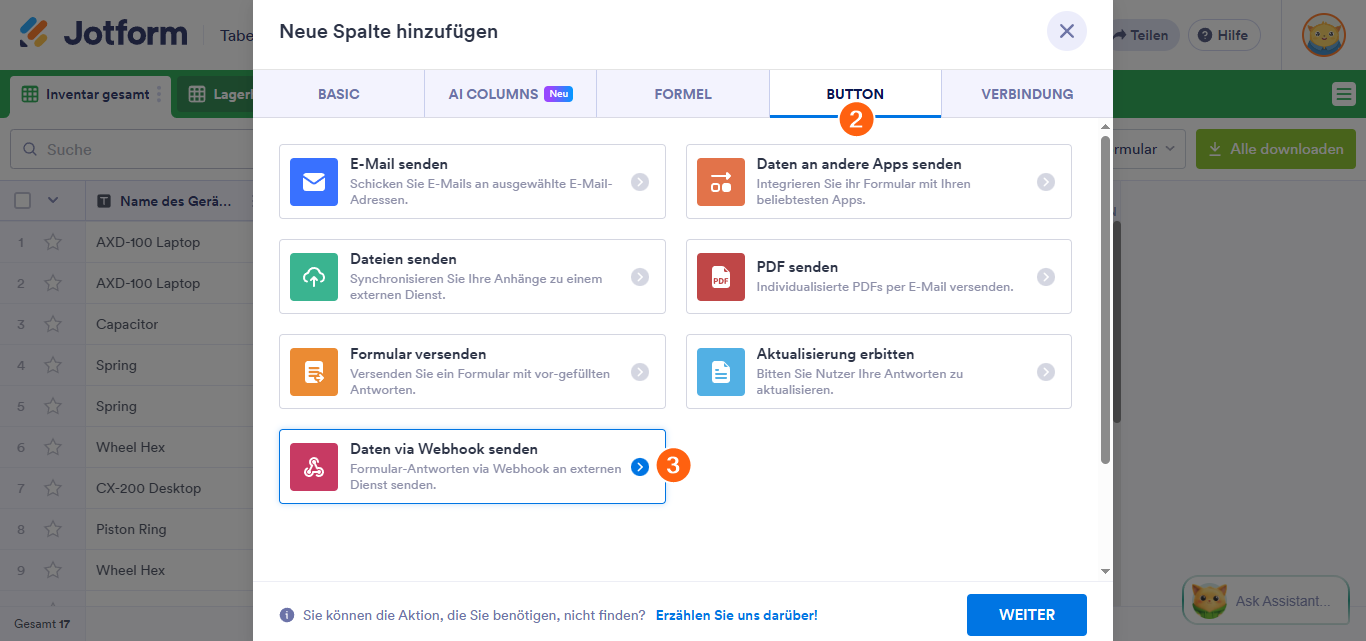Click the PDF senden icon
This screenshot has width=1366, height=641.
click(722, 277)
